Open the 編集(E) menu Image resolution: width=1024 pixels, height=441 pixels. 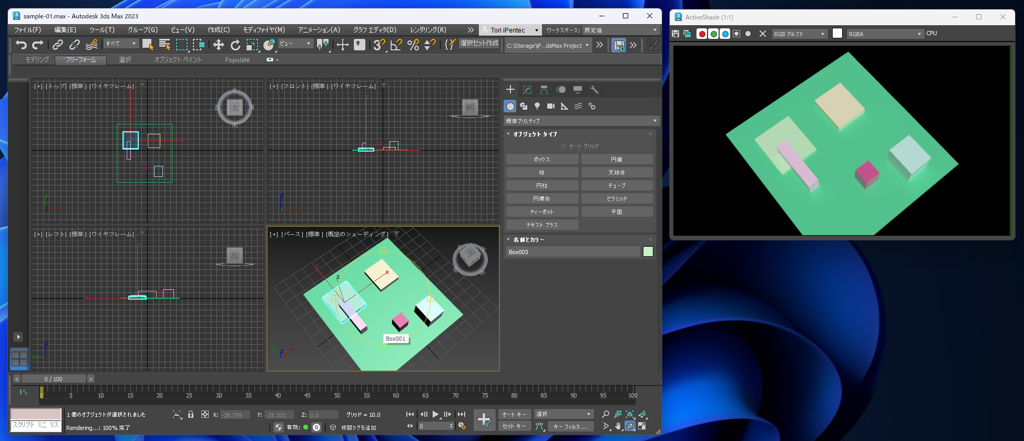click(65, 30)
